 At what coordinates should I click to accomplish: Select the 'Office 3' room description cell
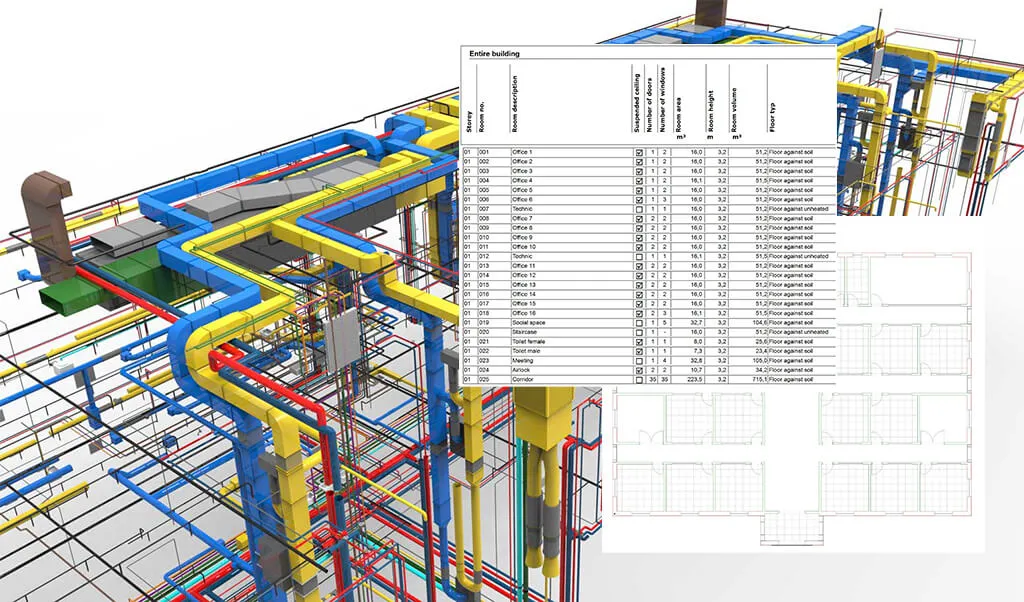click(x=522, y=171)
